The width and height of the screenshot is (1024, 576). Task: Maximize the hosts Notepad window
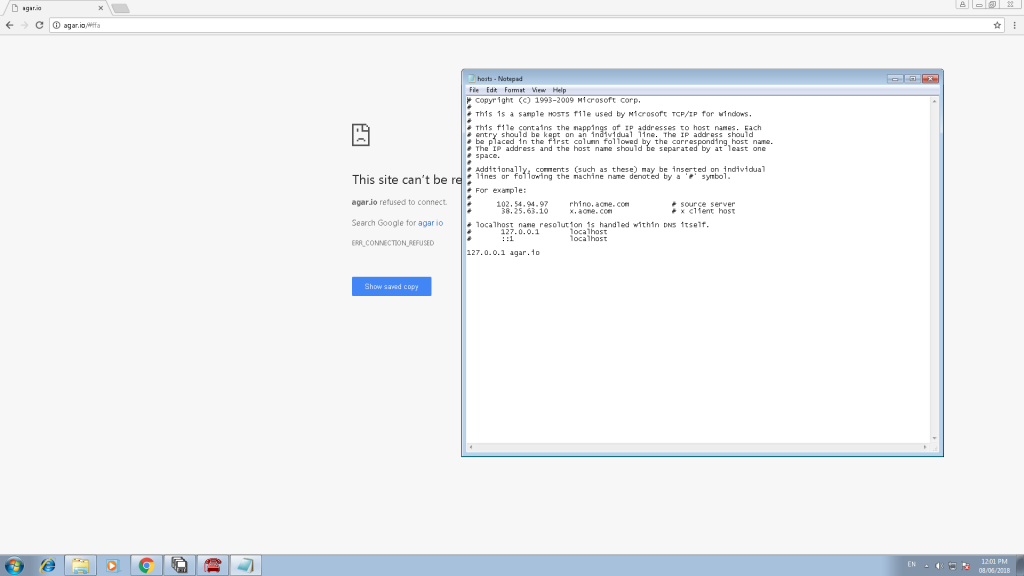pyautogui.click(x=912, y=78)
